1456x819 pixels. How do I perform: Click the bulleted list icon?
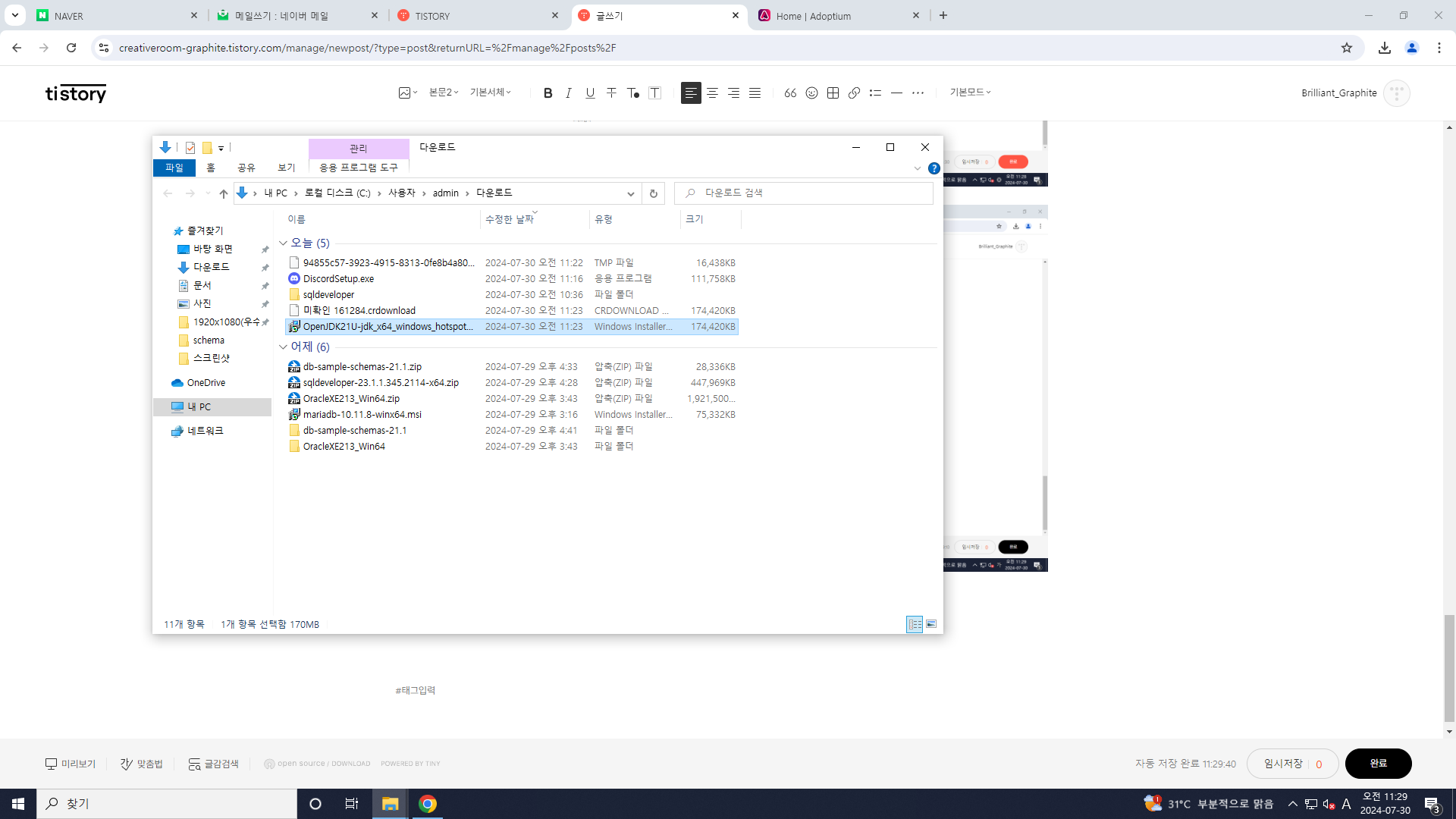pyautogui.click(x=875, y=93)
